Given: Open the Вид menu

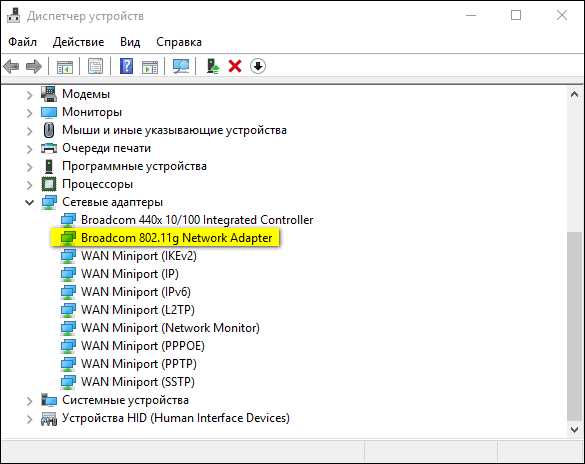Looking at the screenshot, I should point(130,42).
